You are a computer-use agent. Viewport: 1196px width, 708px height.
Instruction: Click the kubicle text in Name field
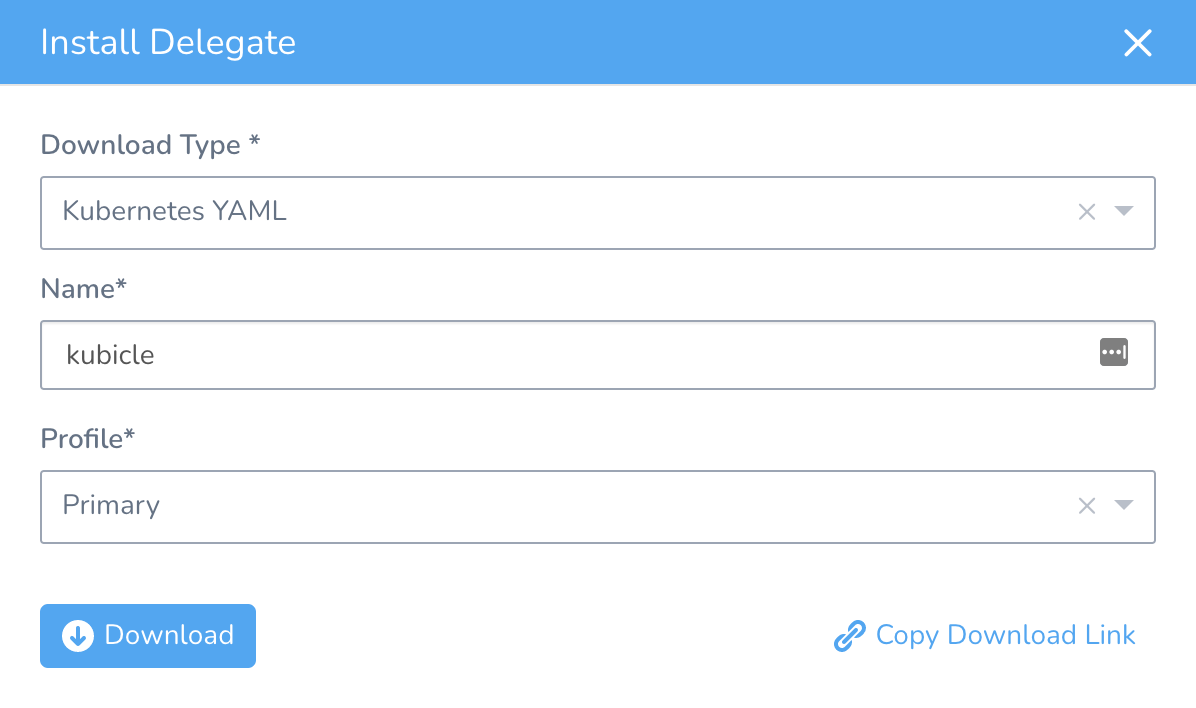pos(110,354)
